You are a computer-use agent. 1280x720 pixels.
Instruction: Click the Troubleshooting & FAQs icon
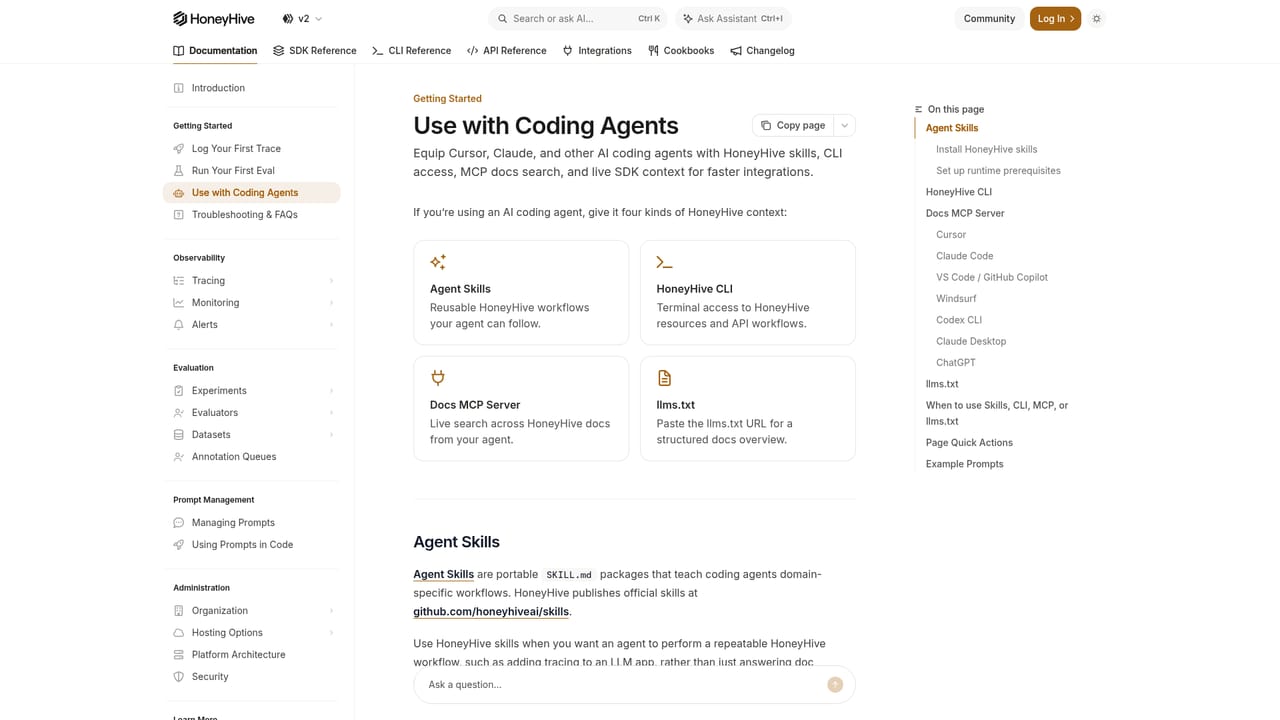[x=179, y=214]
